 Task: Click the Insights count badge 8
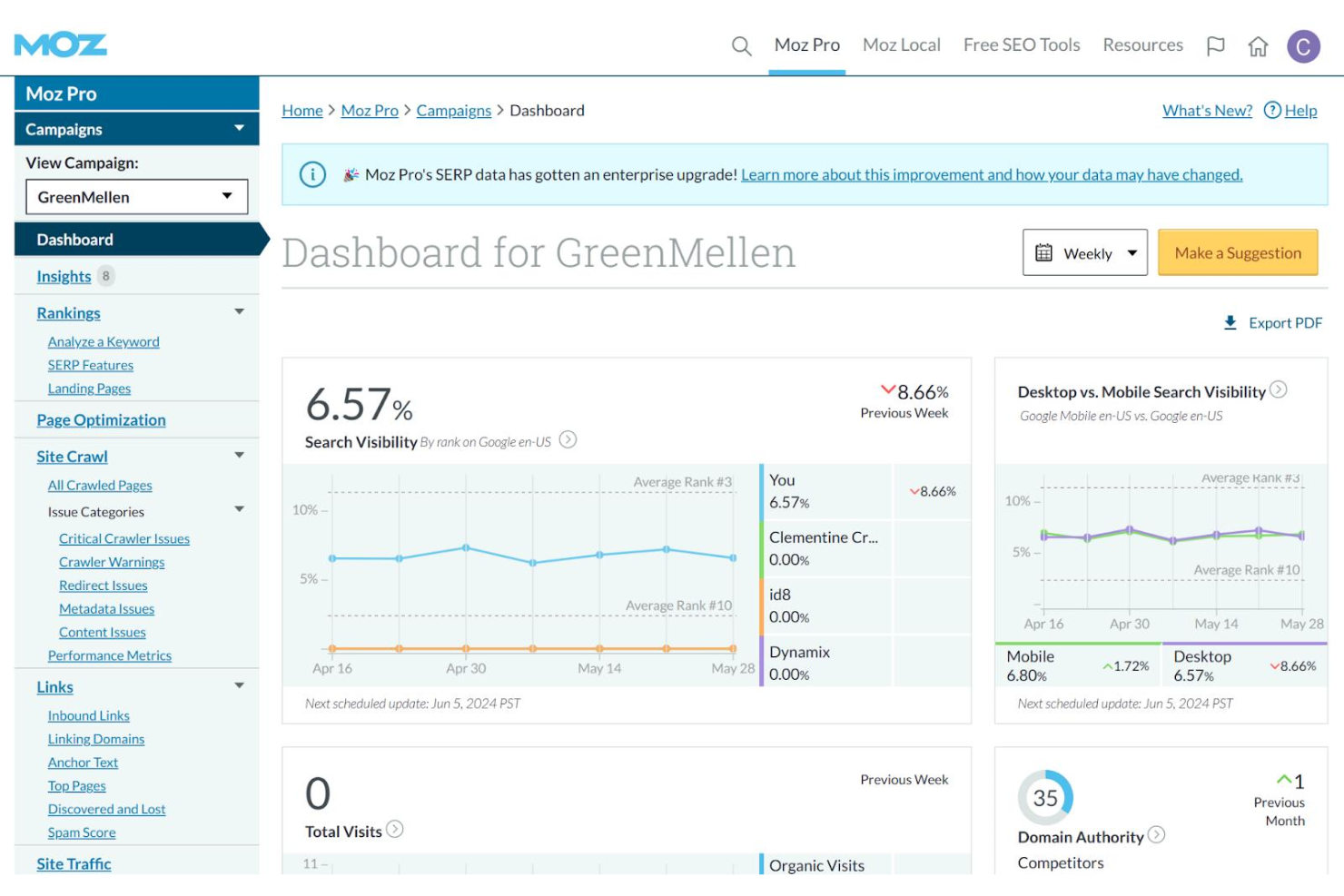[x=106, y=276]
